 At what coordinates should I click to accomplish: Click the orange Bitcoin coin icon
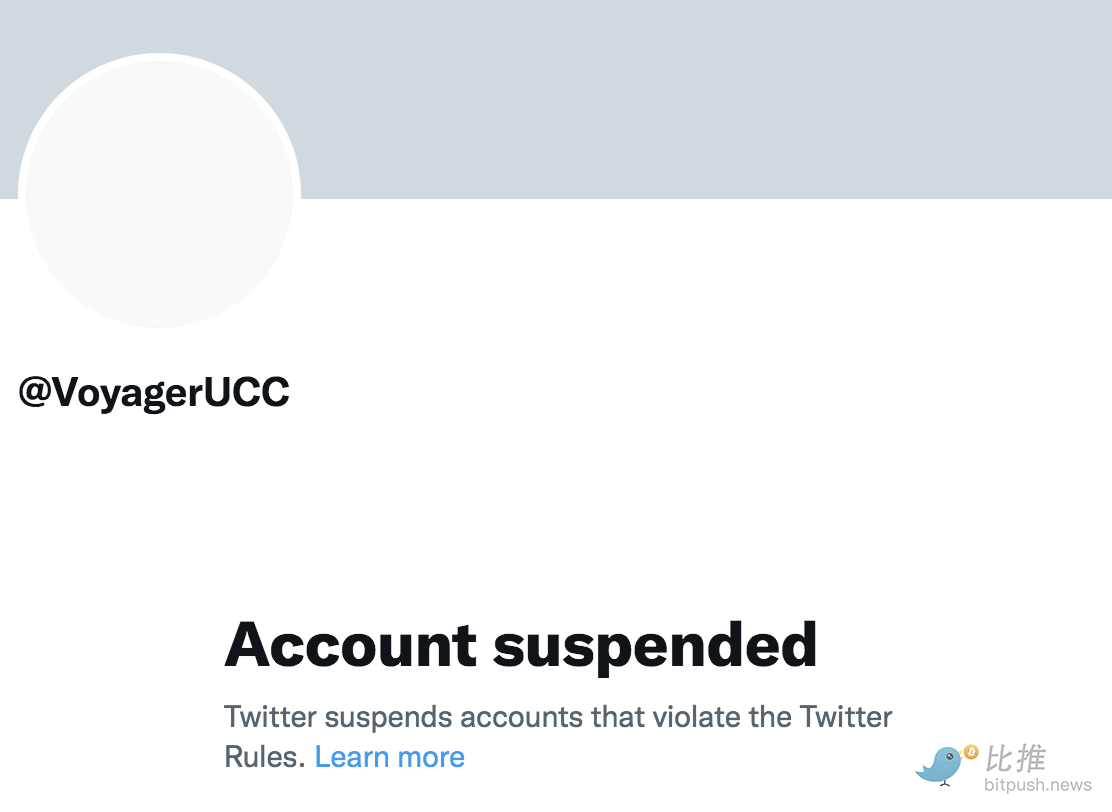click(970, 752)
